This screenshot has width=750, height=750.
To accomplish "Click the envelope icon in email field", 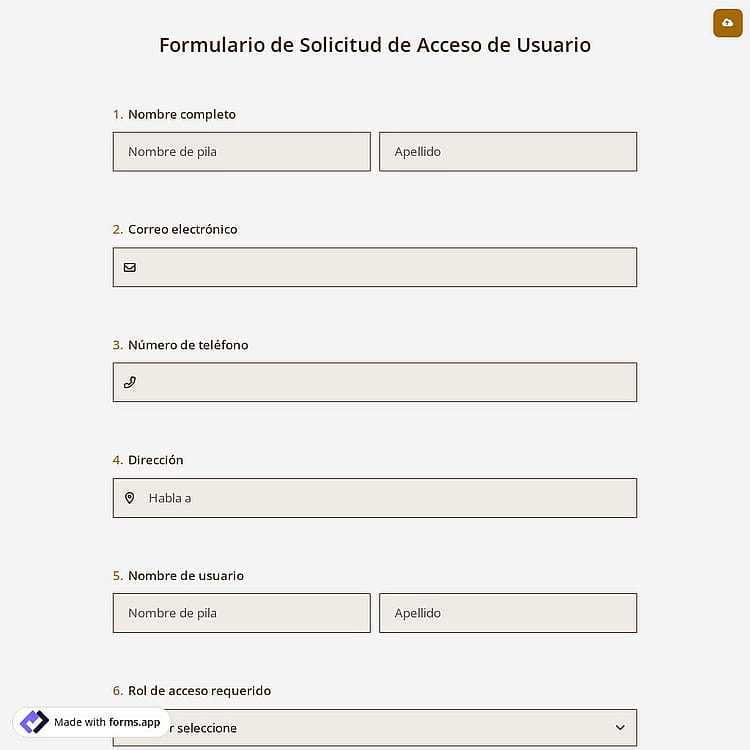I will pos(130,267).
